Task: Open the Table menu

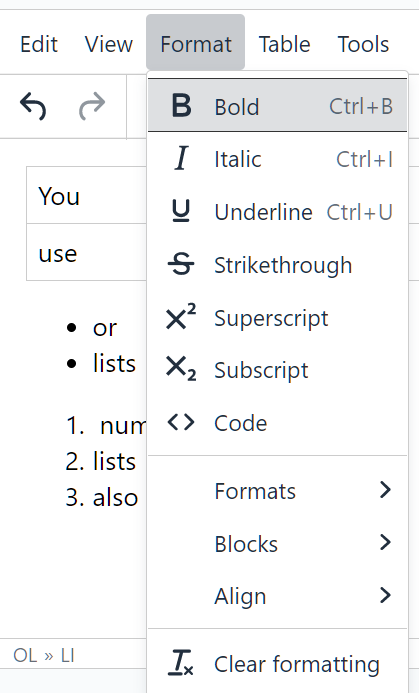Action: click(x=284, y=44)
